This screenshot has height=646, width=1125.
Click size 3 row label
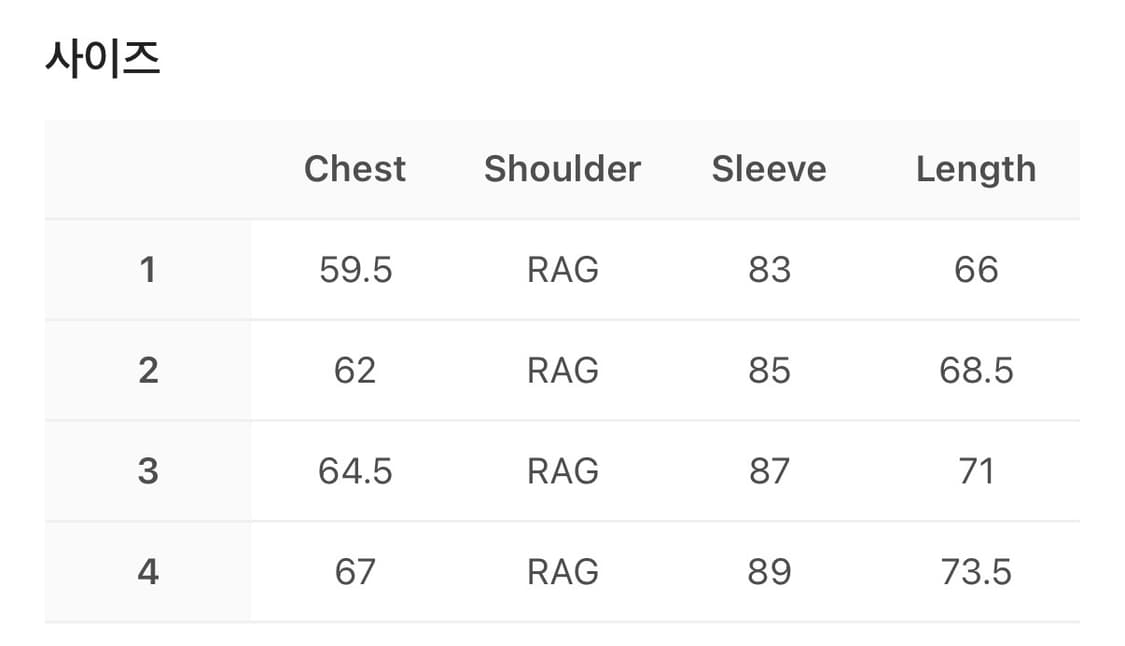(148, 471)
